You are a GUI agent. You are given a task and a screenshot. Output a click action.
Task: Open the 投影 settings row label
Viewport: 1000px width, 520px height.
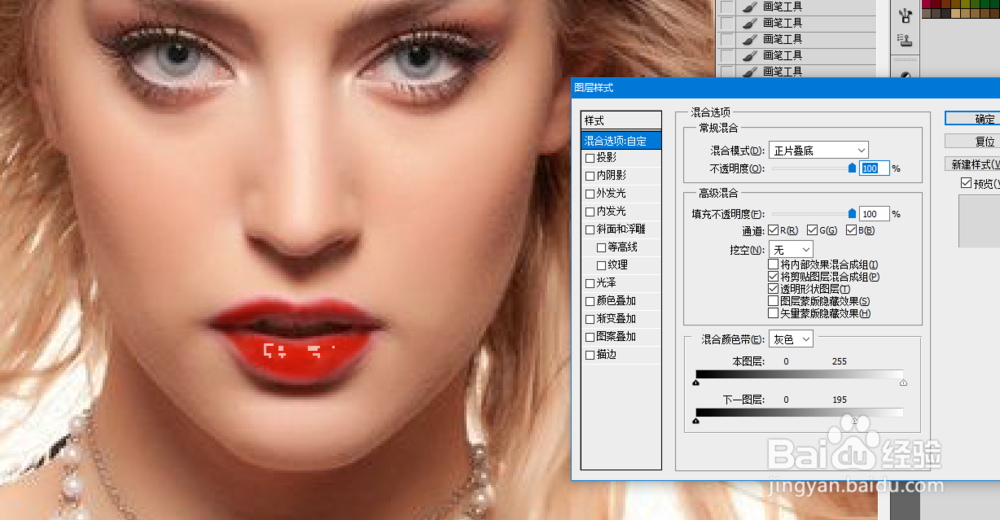(x=607, y=158)
